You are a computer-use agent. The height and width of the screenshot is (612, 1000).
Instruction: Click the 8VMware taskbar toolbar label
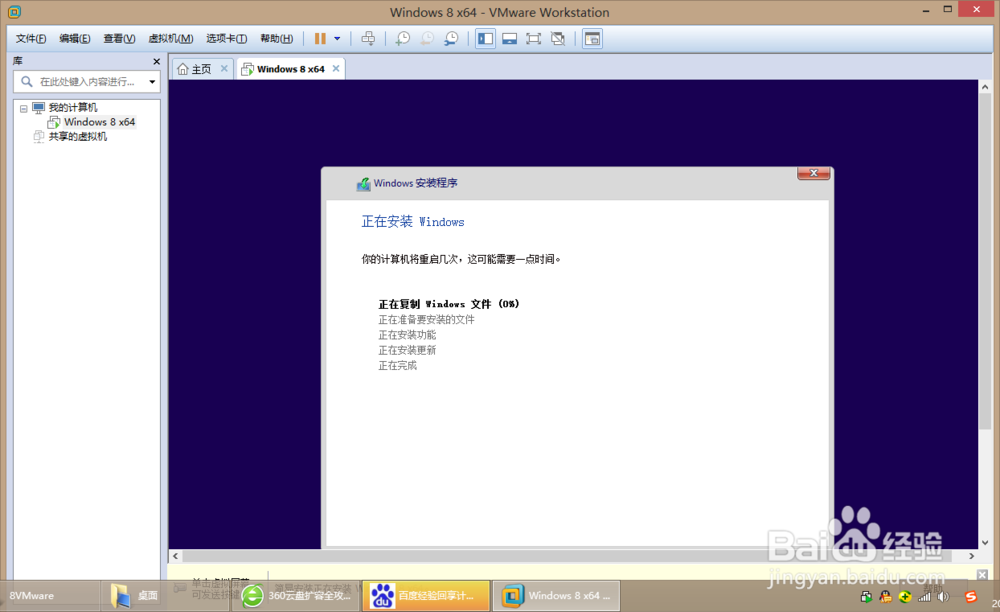pyautogui.click(x=31, y=595)
